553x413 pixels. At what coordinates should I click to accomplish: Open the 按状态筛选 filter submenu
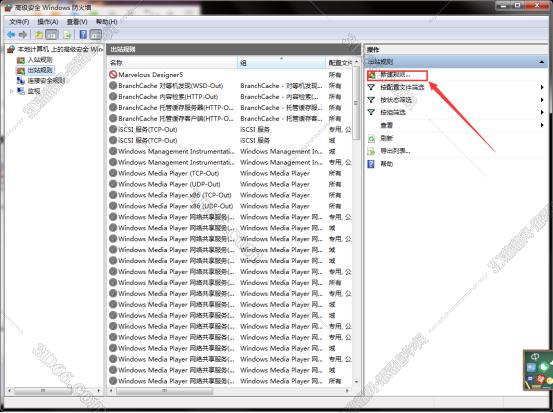(x=396, y=100)
